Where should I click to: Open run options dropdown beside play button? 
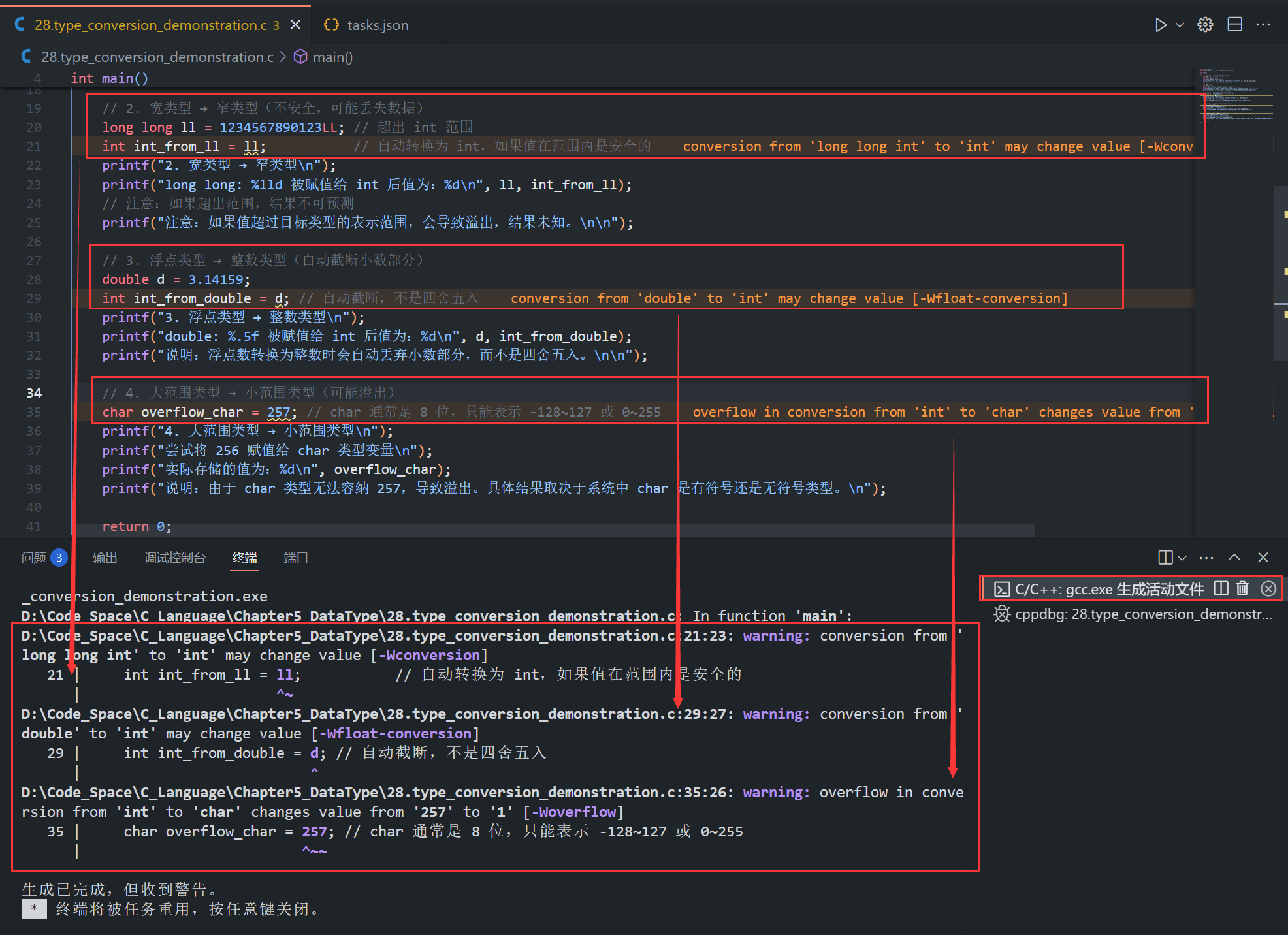tap(1180, 25)
